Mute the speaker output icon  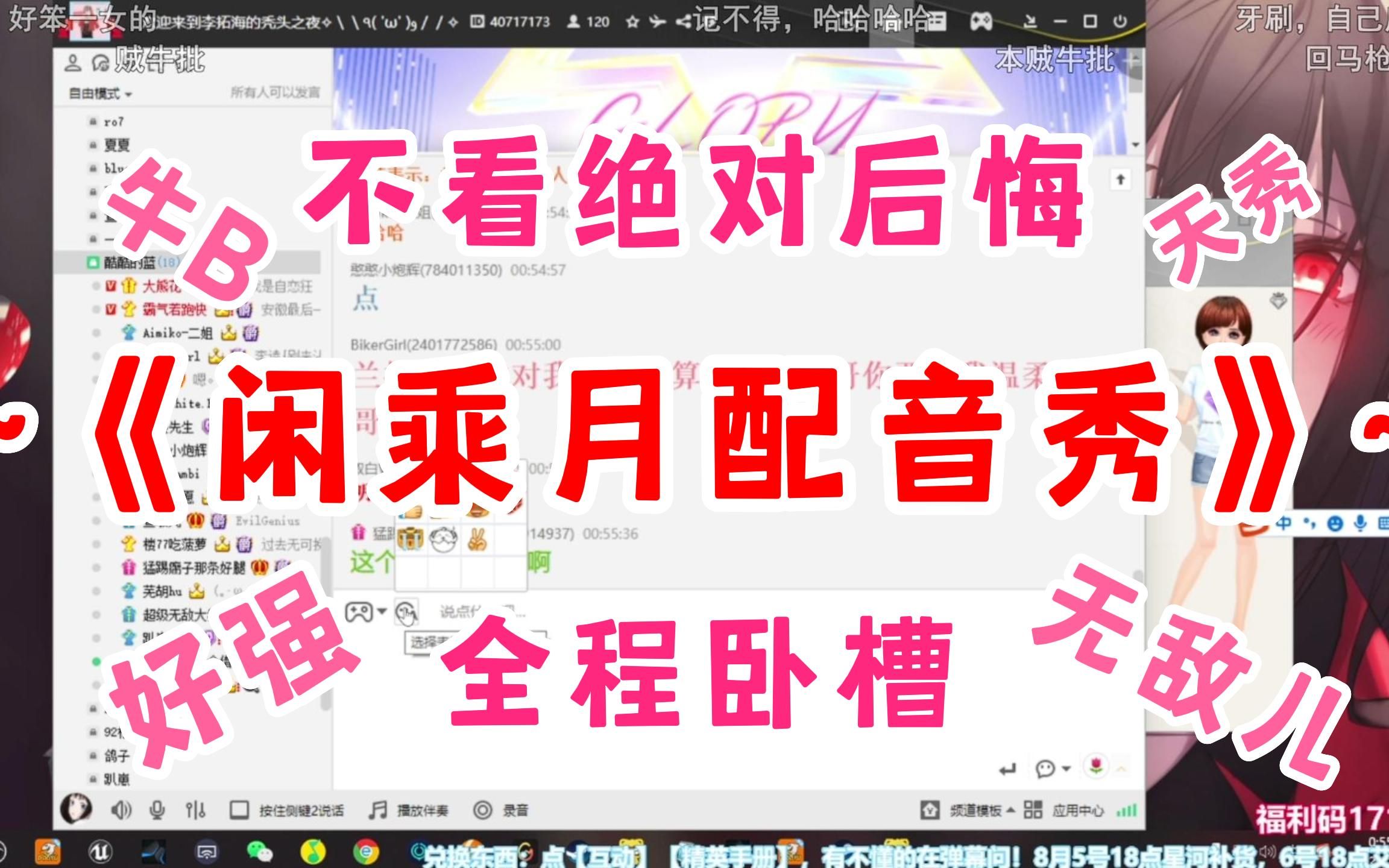121,810
